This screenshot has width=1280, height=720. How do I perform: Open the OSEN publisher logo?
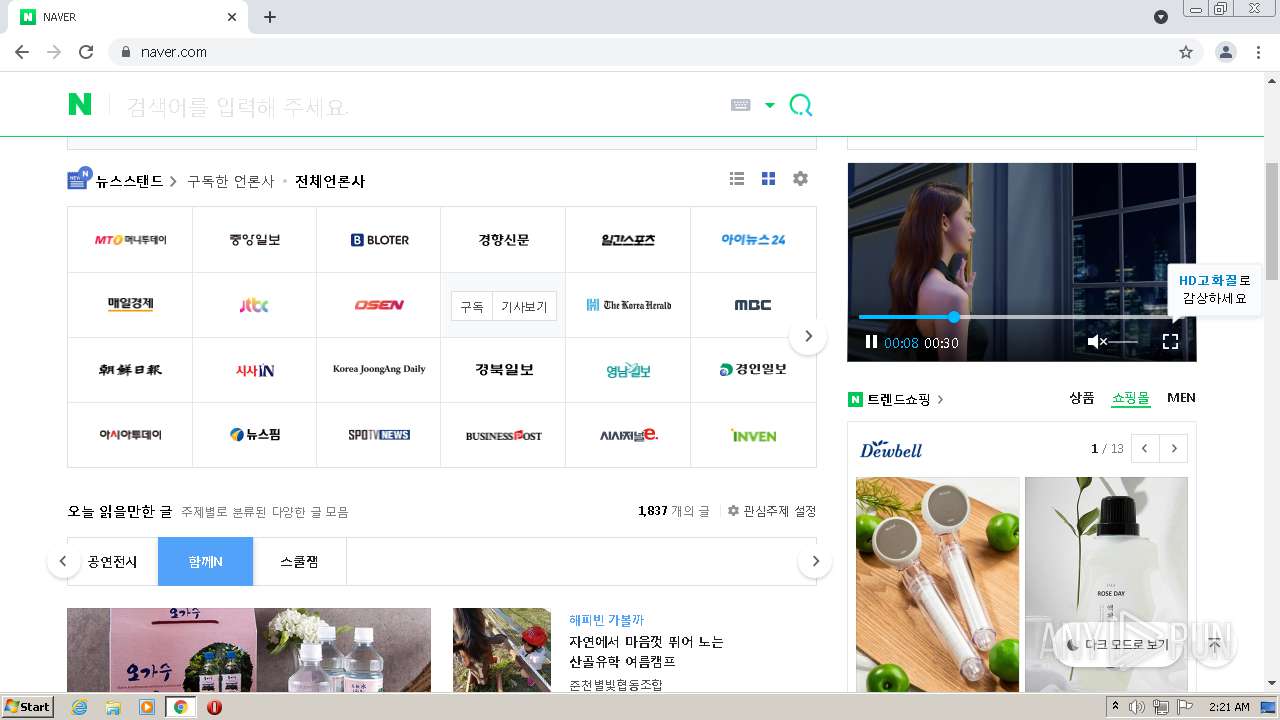(379, 305)
